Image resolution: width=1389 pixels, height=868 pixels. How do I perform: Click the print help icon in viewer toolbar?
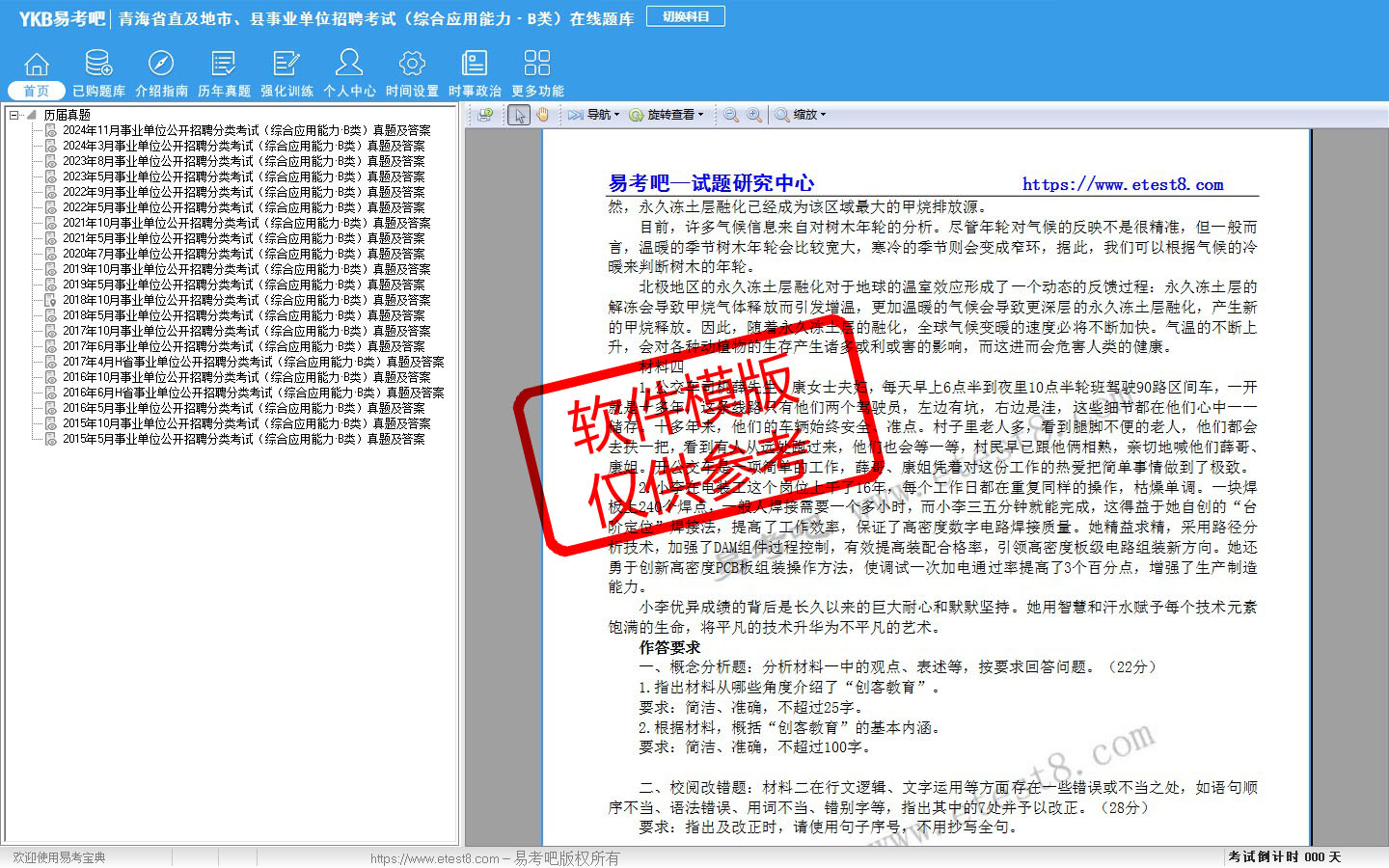tap(485, 115)
